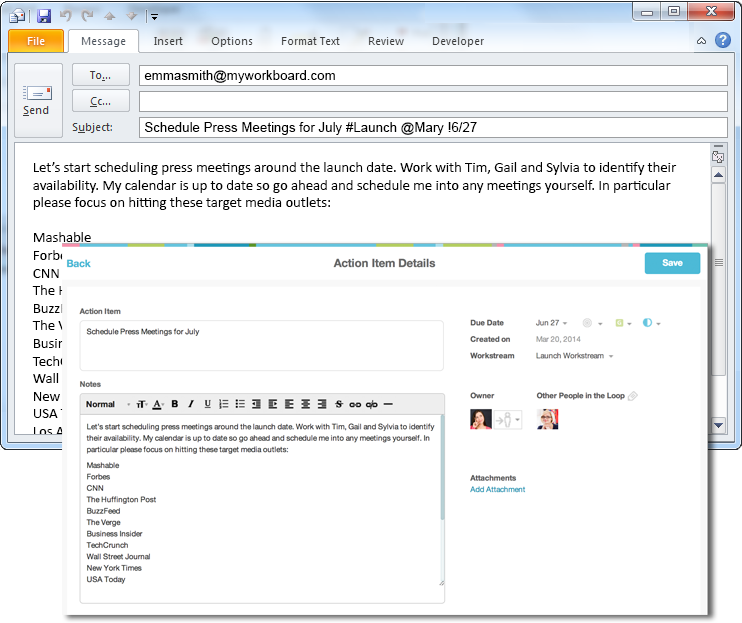This screenshot has height=623, width=742.
Task: Open the File tab
Action: coord(36,41)
